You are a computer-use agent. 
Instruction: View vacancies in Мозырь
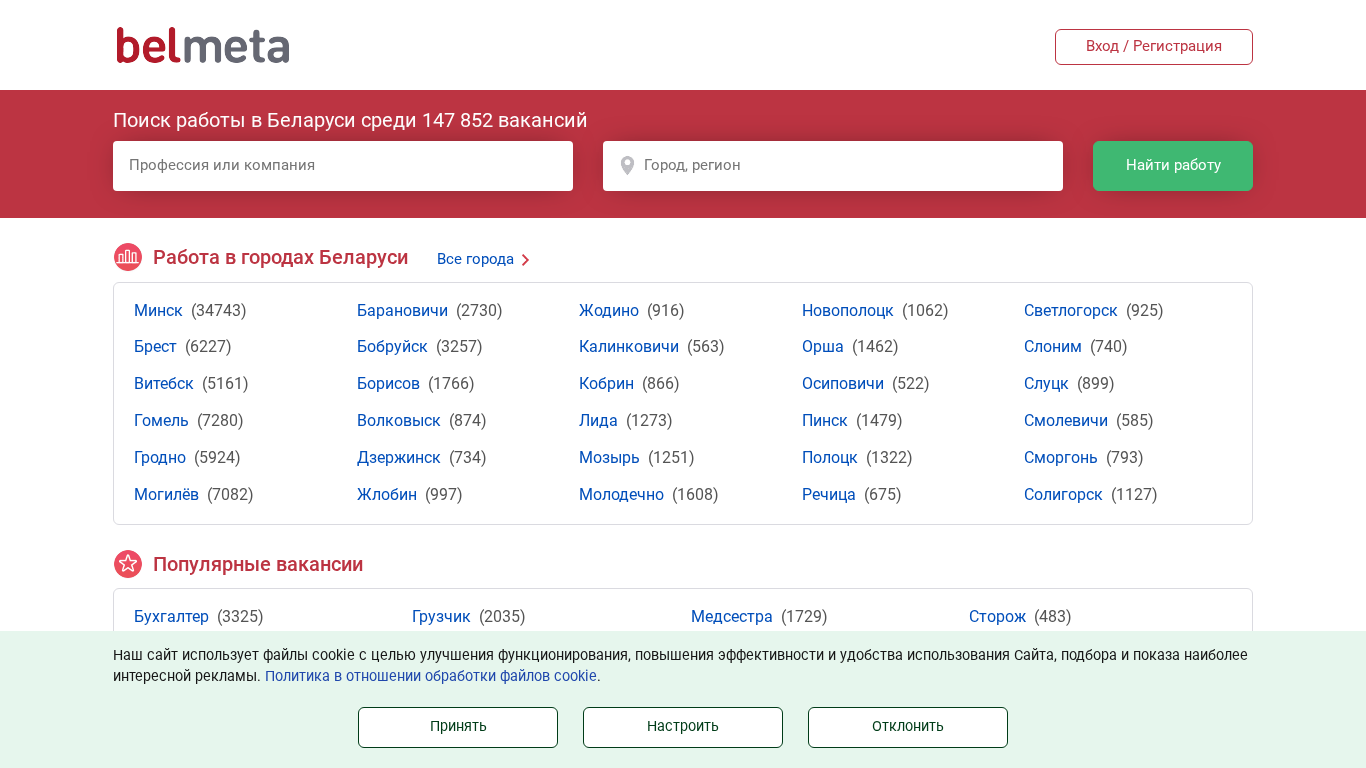[609, 458]
